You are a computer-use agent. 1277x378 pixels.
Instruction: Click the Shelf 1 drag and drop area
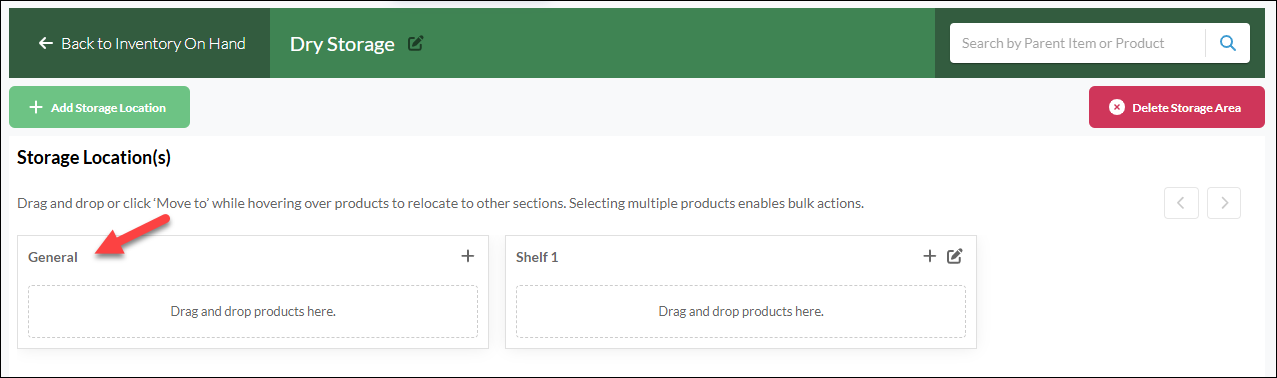tap(741, 311)
